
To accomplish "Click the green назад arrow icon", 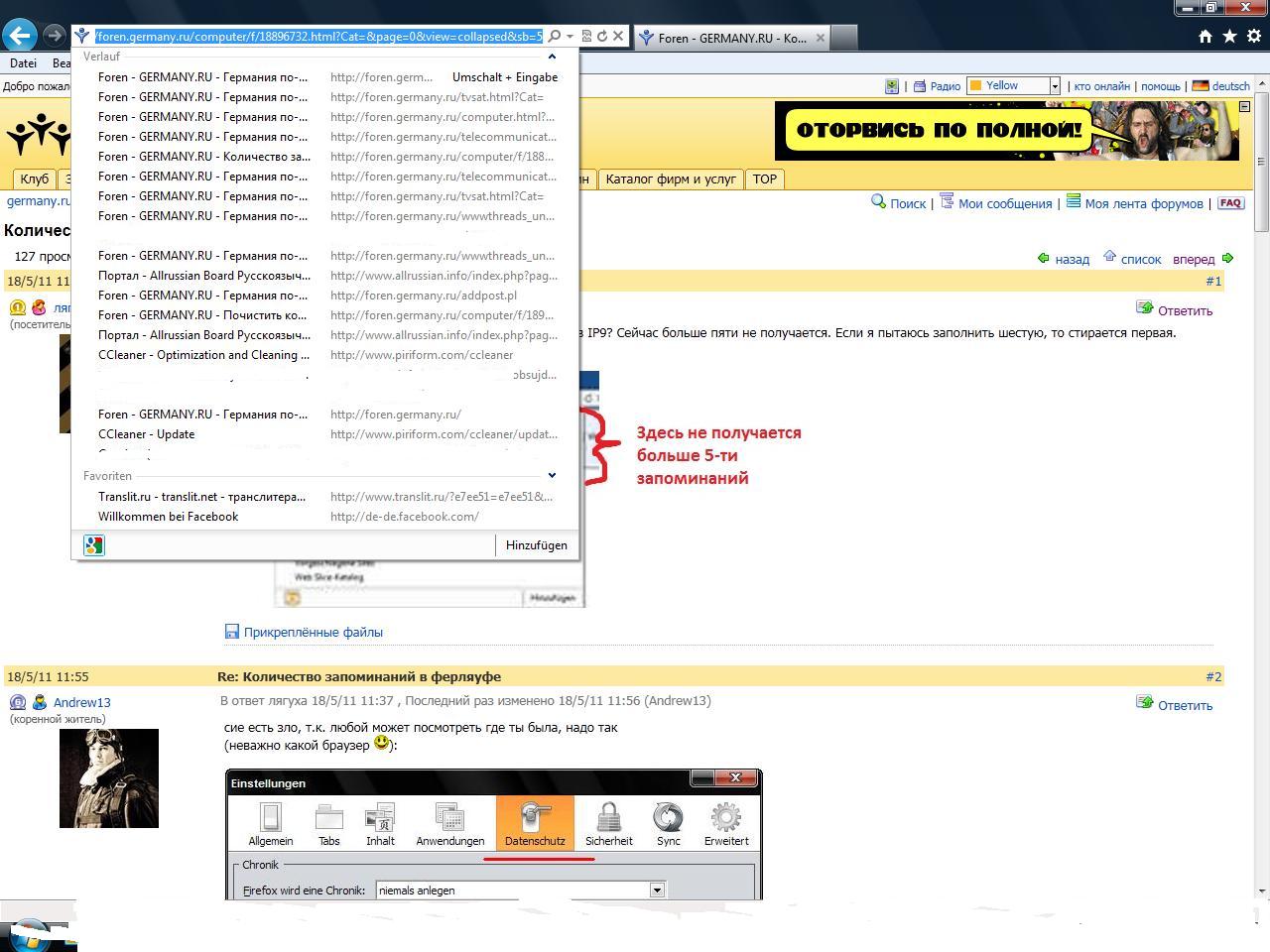I will [1043, 259].
